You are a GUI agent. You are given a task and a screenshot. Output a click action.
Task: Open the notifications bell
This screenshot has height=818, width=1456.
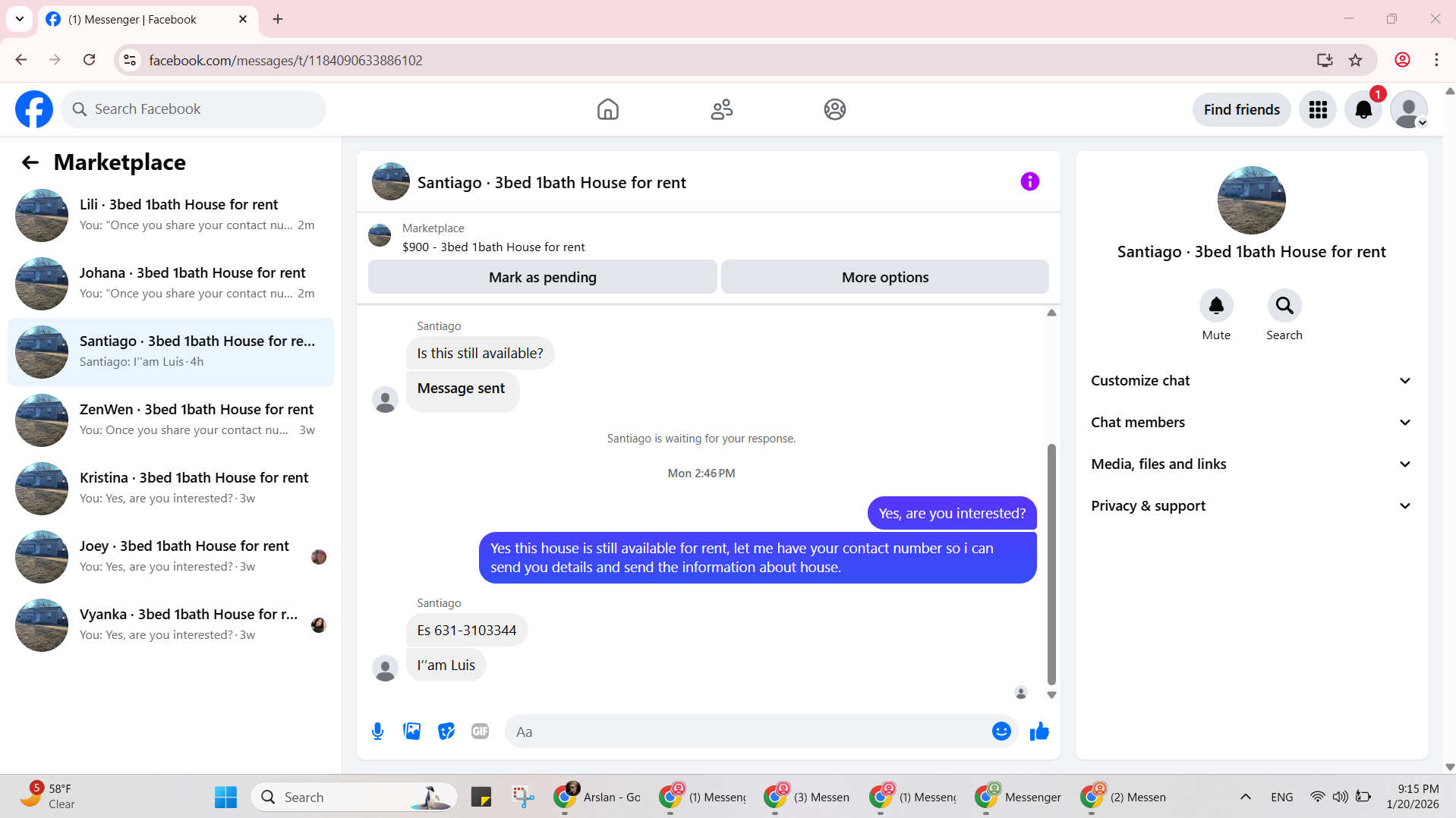tap(1363, 110)
